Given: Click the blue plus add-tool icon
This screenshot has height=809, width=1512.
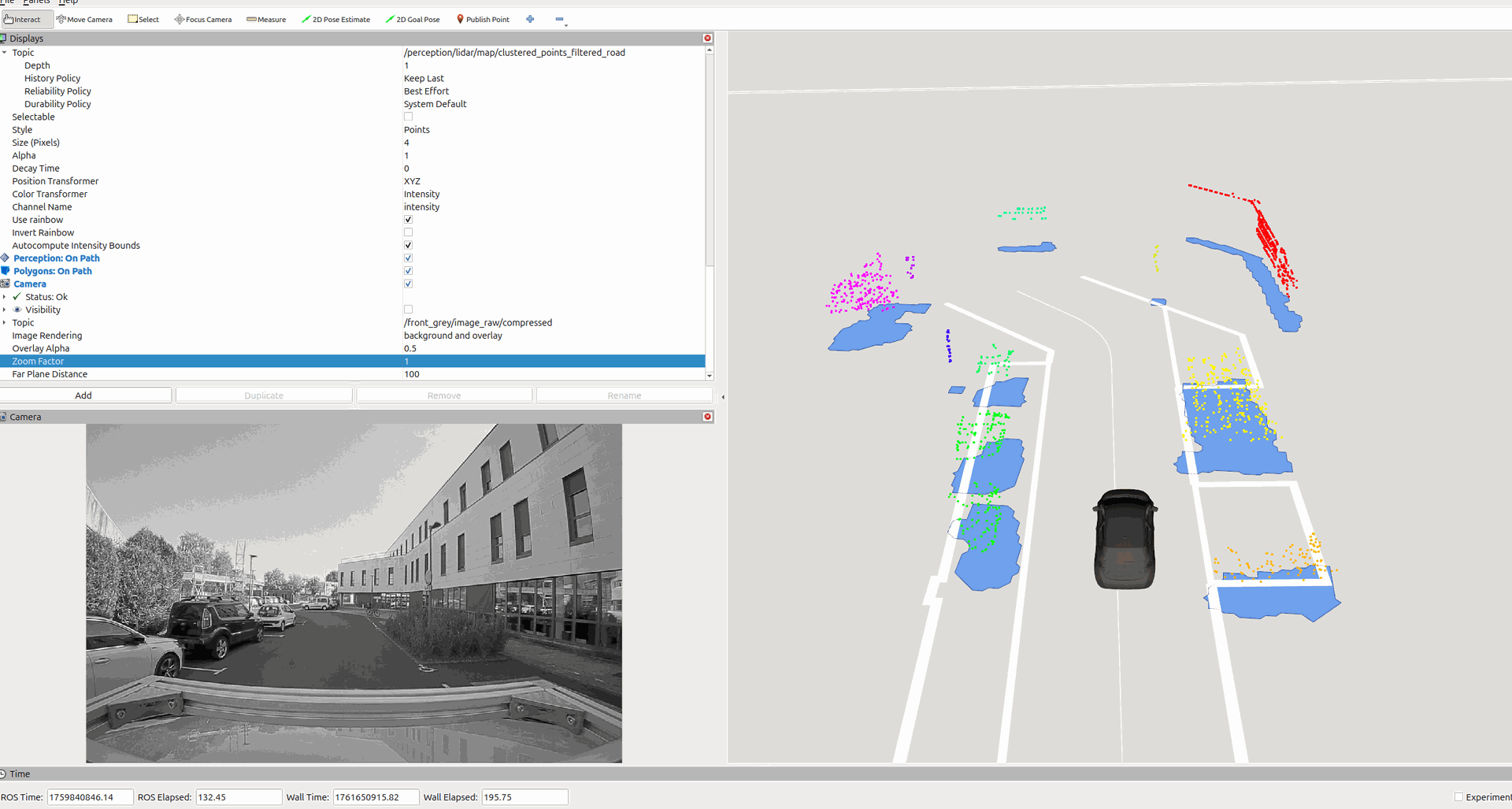Looking at the screenshot, I should tap(530, 20).
